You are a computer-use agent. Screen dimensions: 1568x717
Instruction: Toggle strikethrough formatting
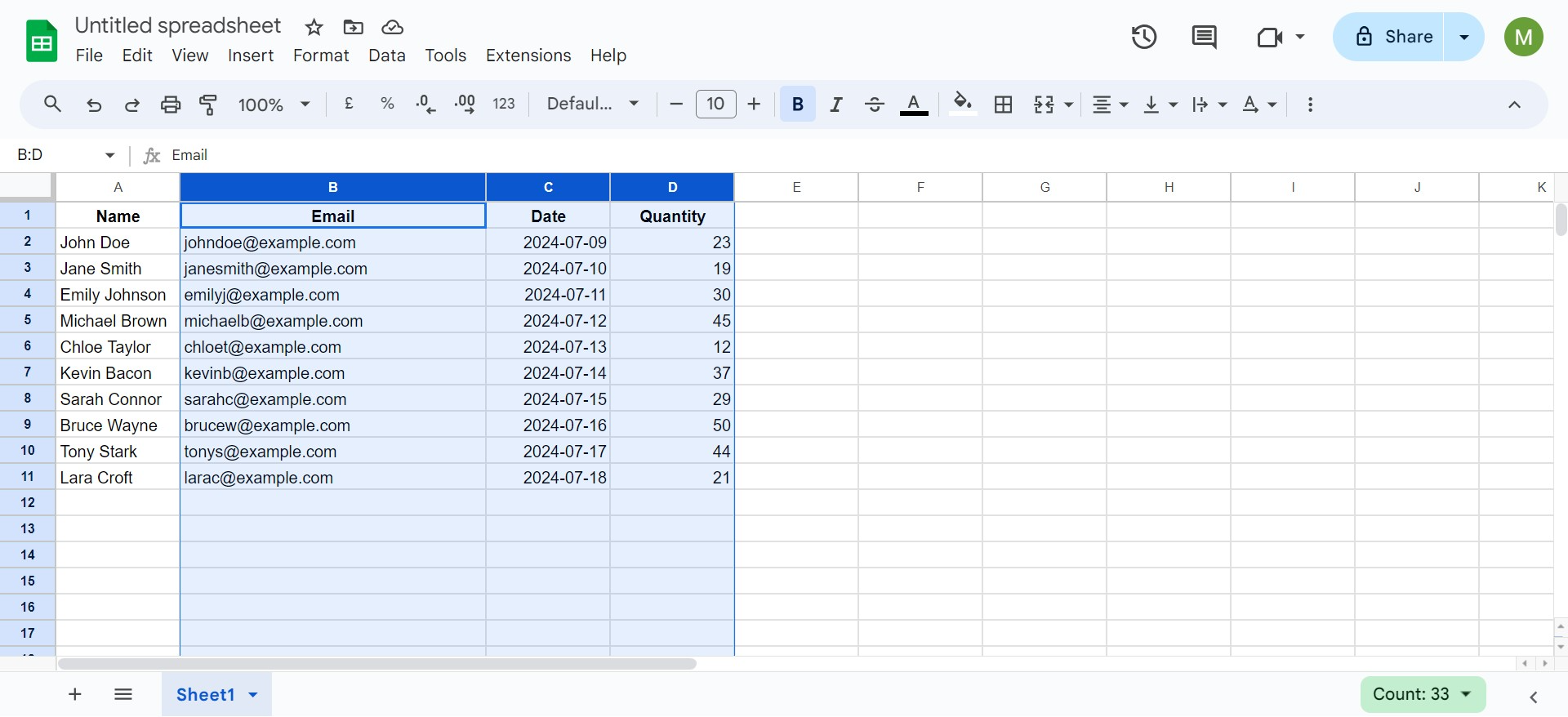pos(874,105)
